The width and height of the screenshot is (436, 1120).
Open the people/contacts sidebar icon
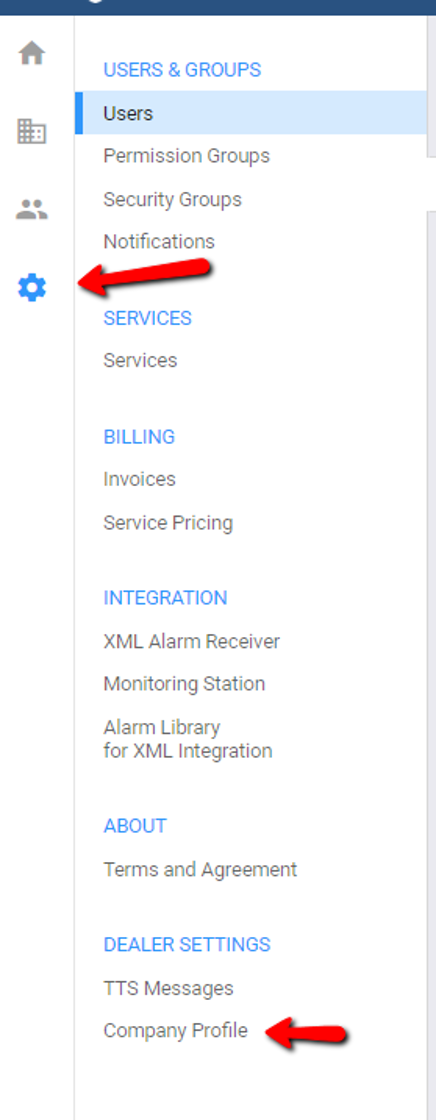click(x=32, y=209)
